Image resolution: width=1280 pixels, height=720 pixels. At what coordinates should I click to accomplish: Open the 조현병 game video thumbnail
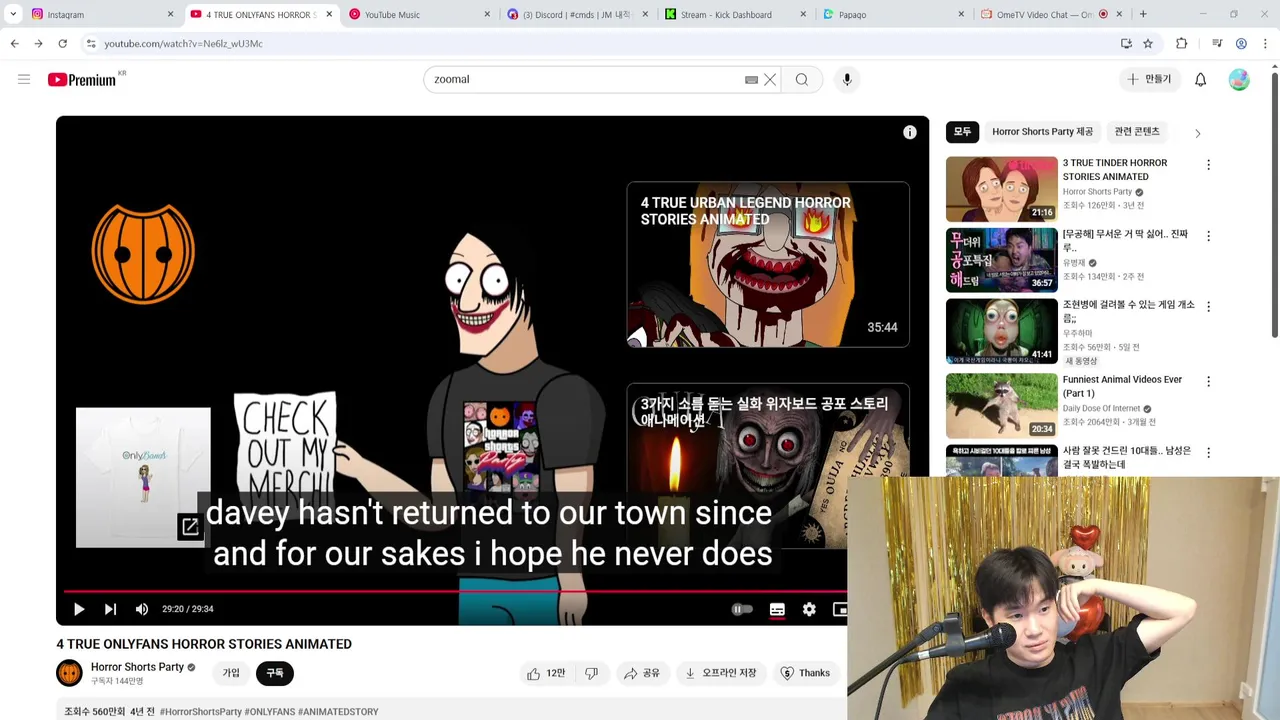[1001, 331]
